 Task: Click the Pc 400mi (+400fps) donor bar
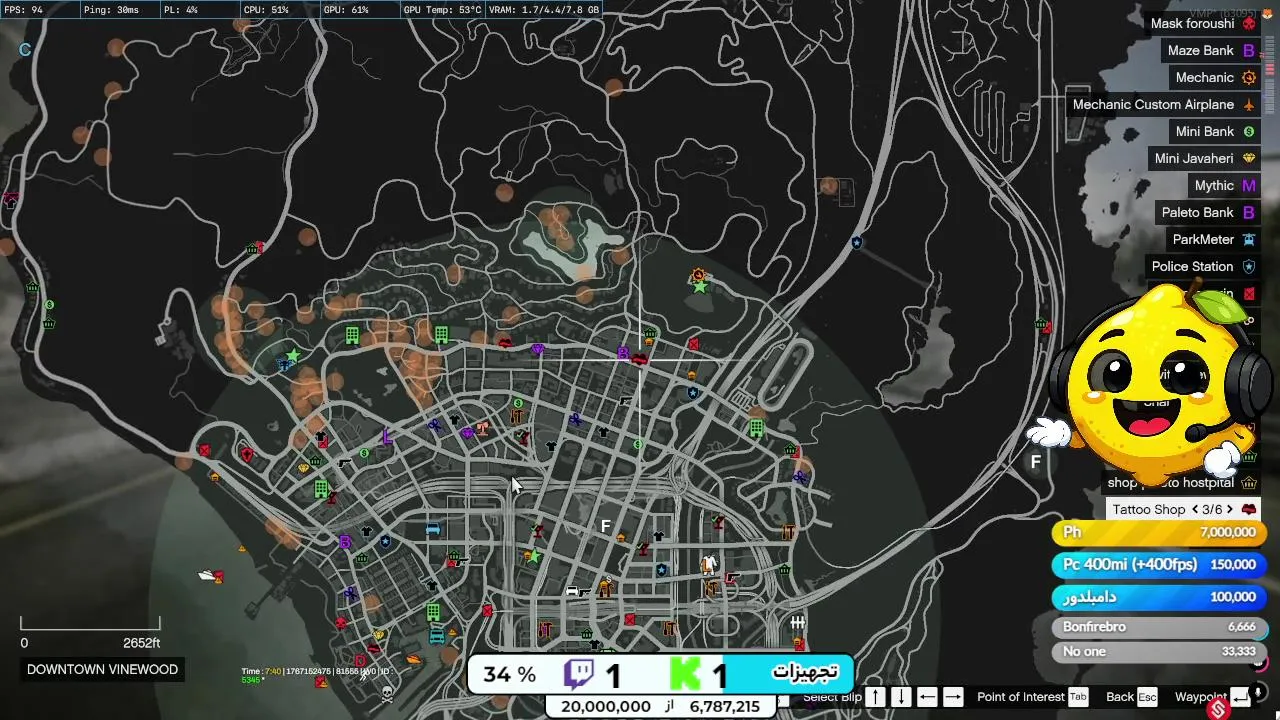pos(1159,565)
